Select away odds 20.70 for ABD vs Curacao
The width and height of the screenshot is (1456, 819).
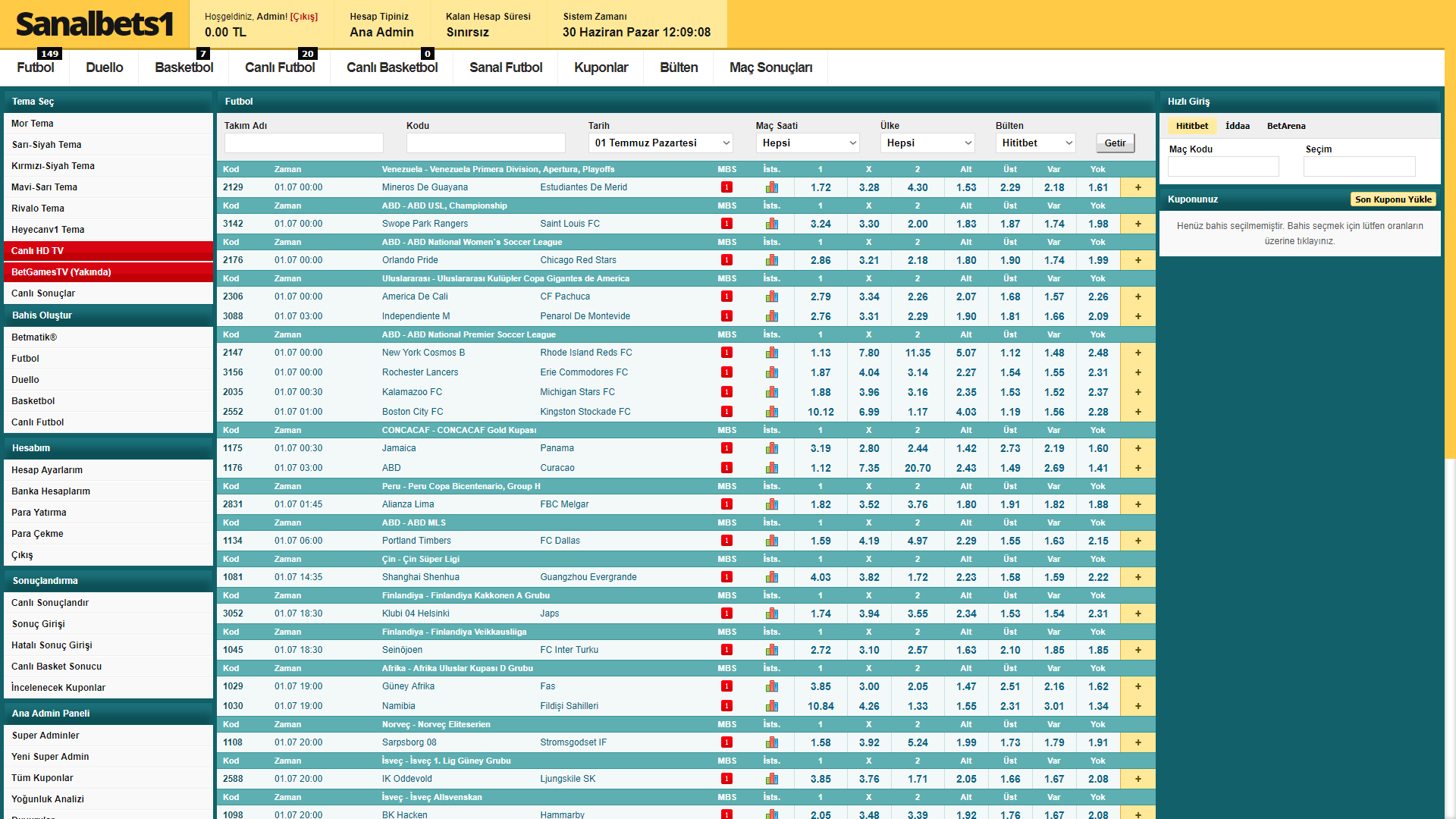click(x=918, y=468)
